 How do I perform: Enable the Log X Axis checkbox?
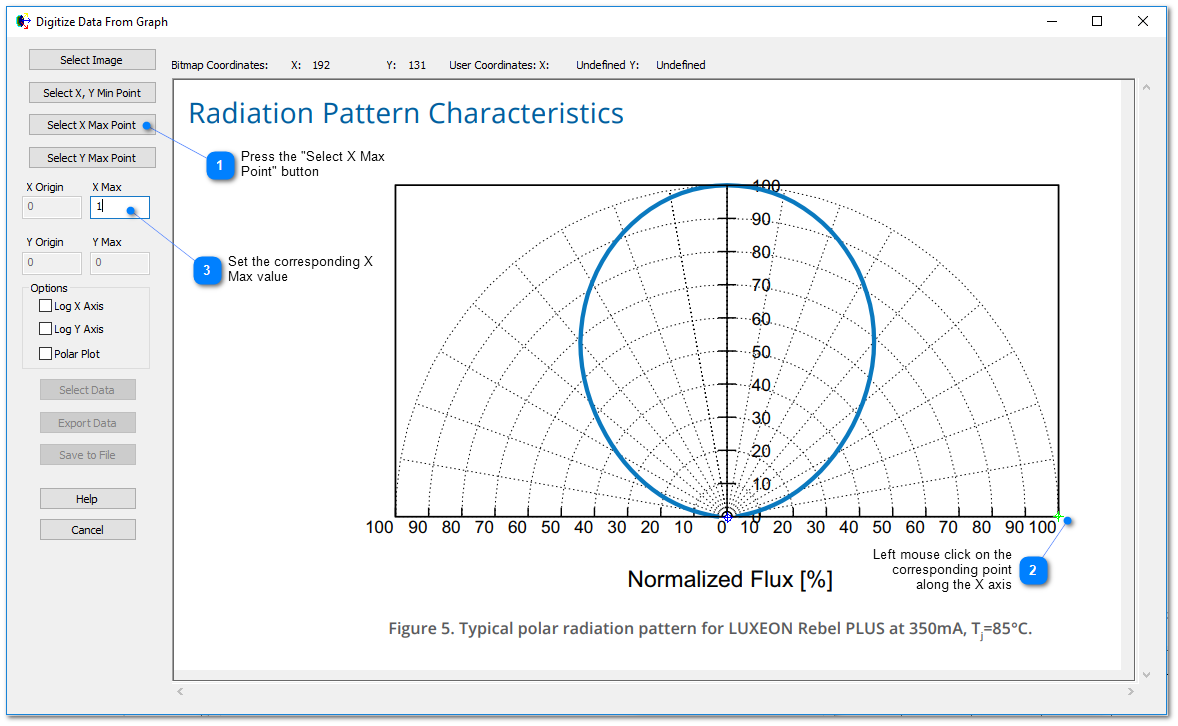click(46, 306)
